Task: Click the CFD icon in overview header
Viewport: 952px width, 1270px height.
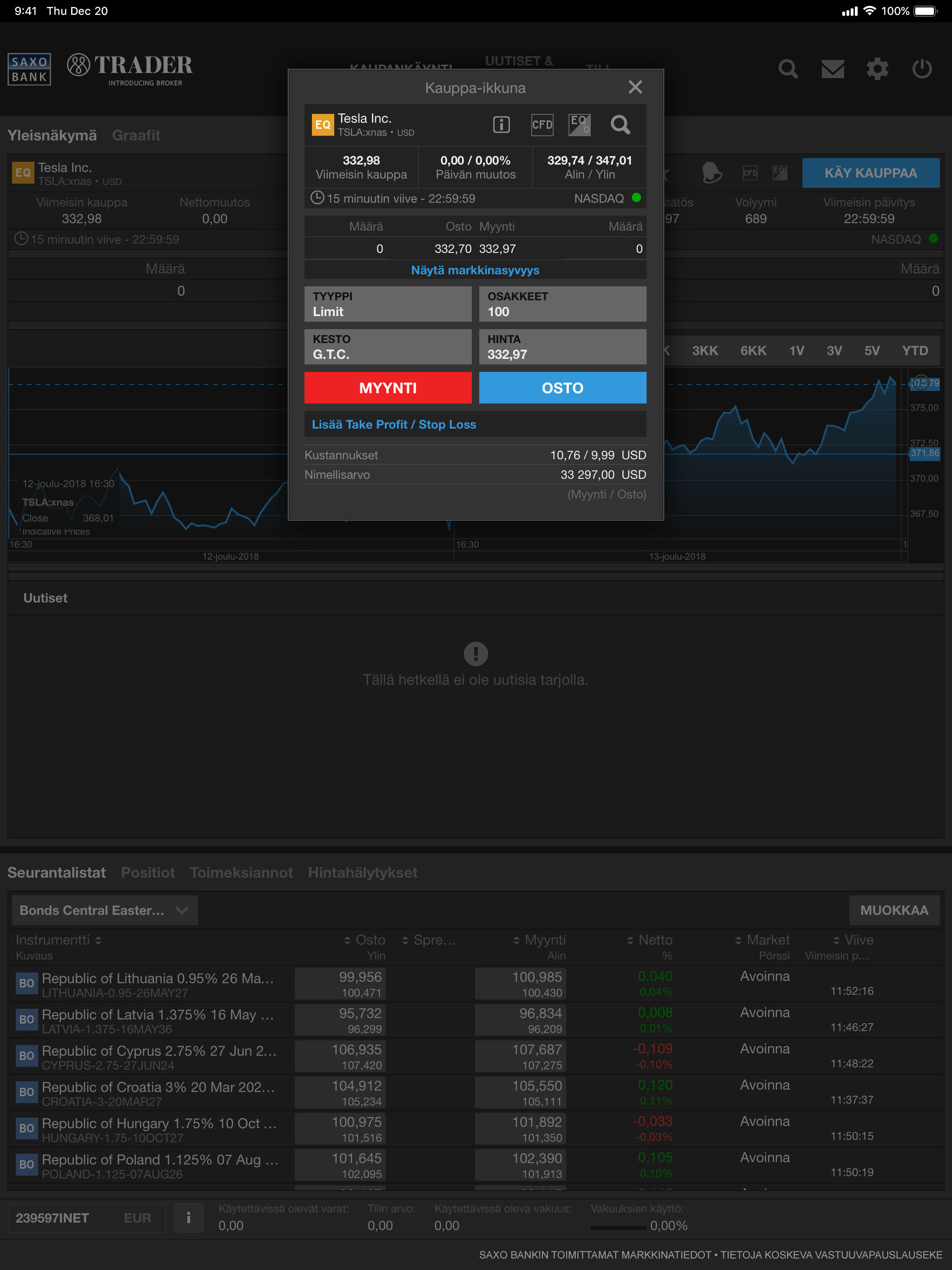Action: pyautogui.click(x=750, y=172)
